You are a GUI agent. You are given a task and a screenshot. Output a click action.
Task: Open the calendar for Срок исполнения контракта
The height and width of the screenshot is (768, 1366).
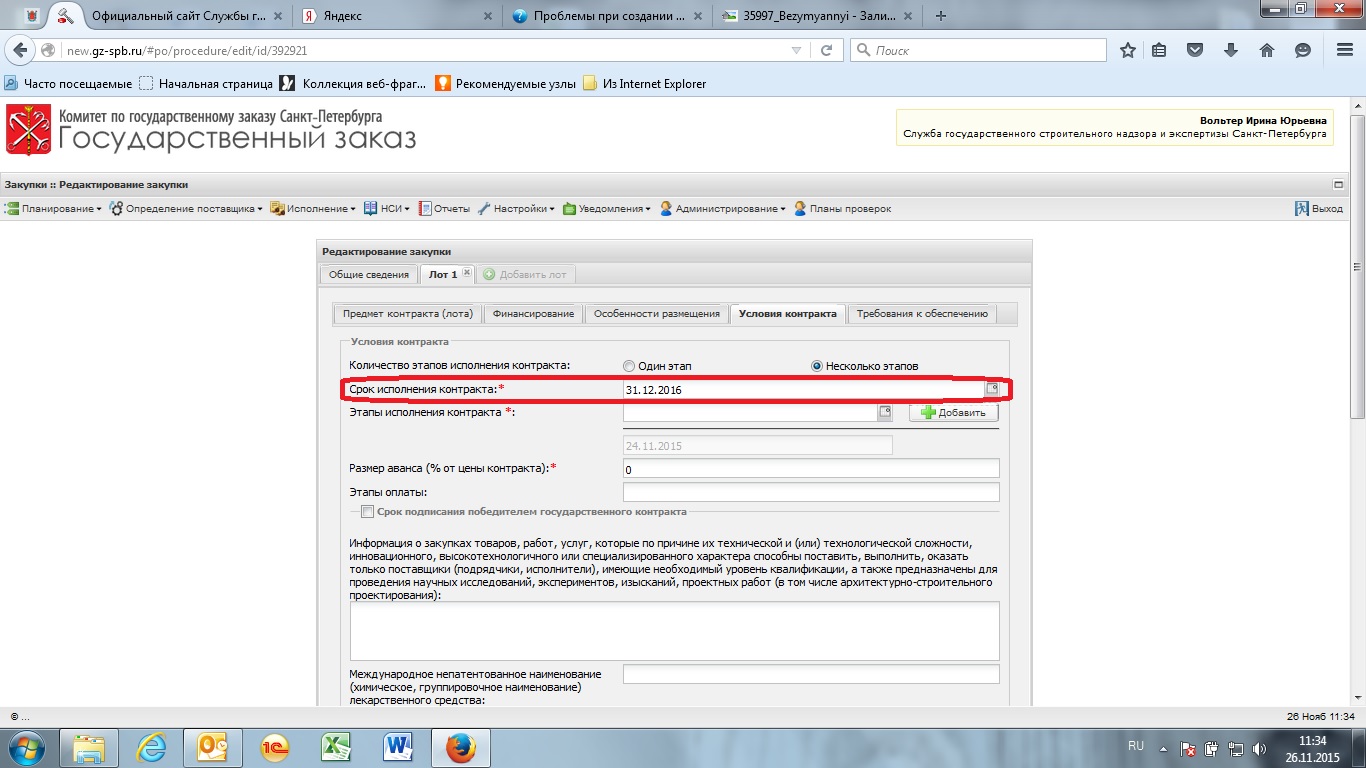click(993, 389)
